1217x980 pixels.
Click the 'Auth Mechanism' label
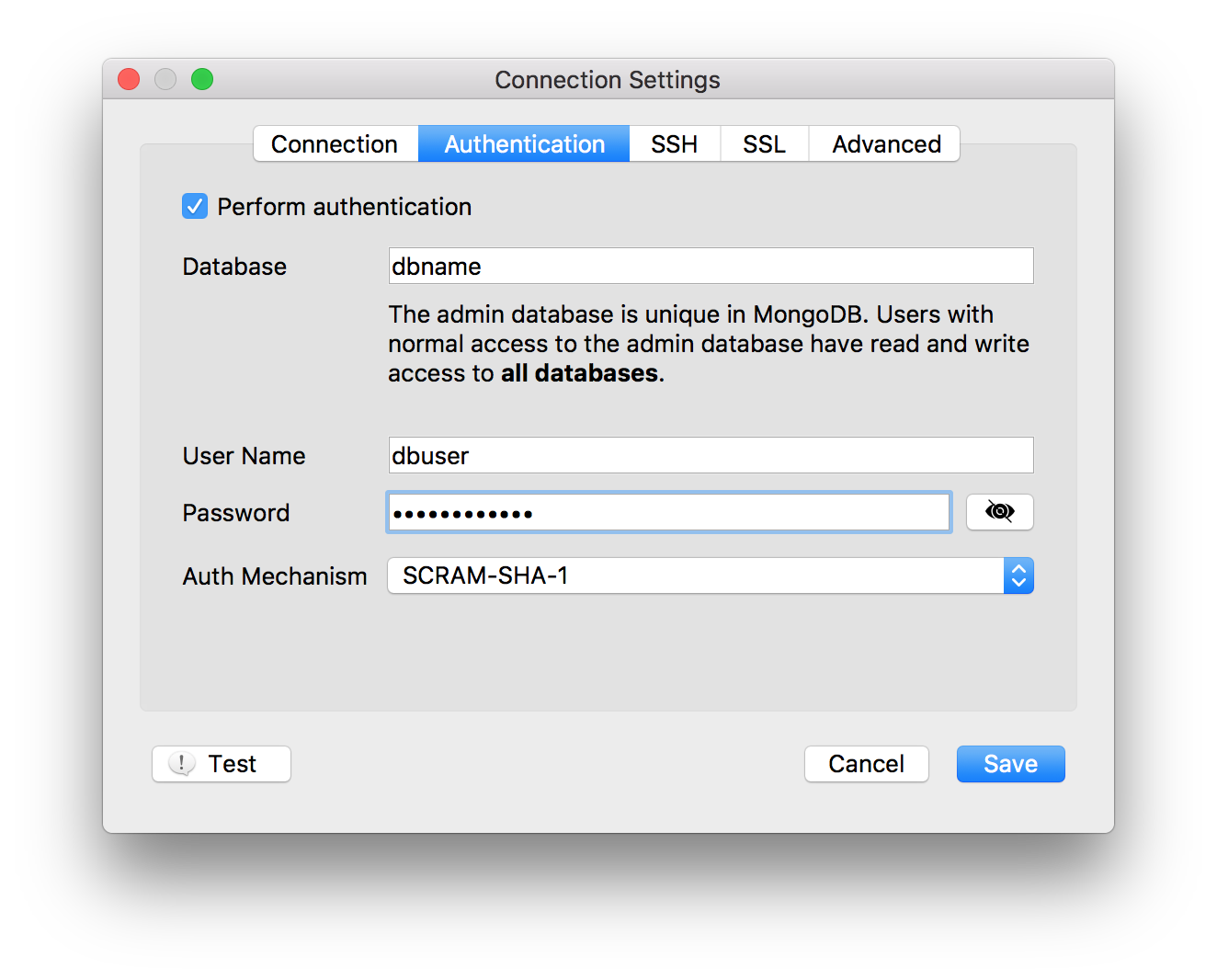coord(275,576)
